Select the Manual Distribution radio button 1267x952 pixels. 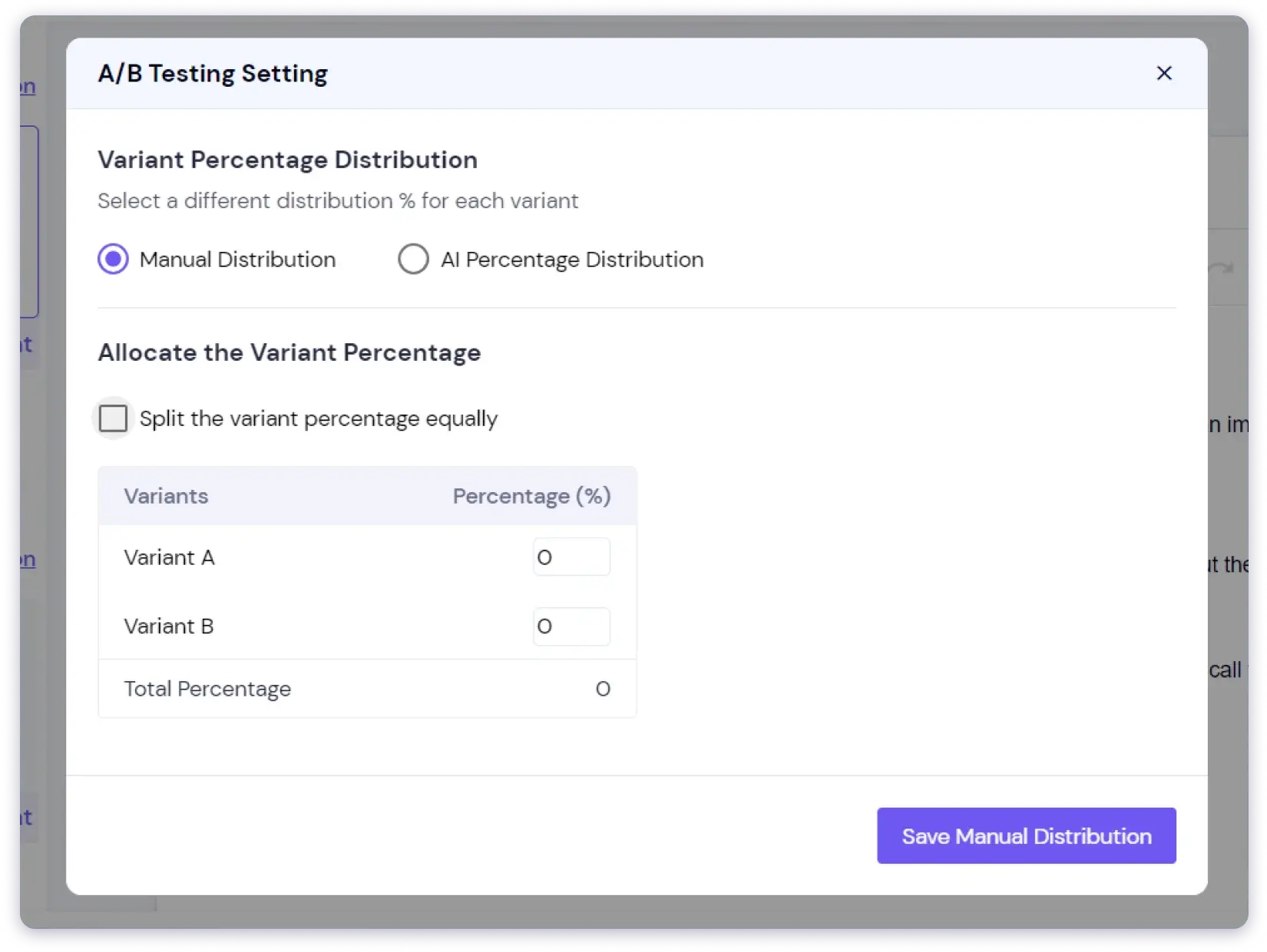(x=113, y=259)
